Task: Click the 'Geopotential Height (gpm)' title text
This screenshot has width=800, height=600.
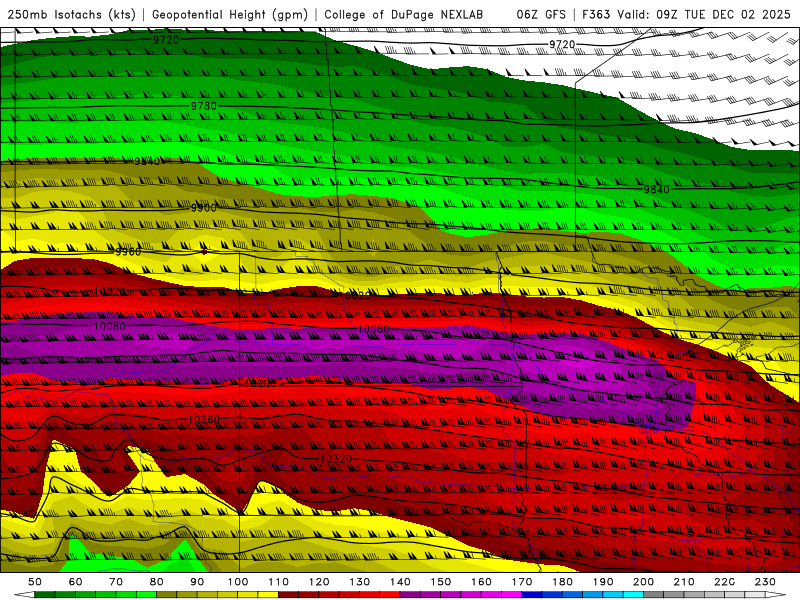Action: click(230, 14)
